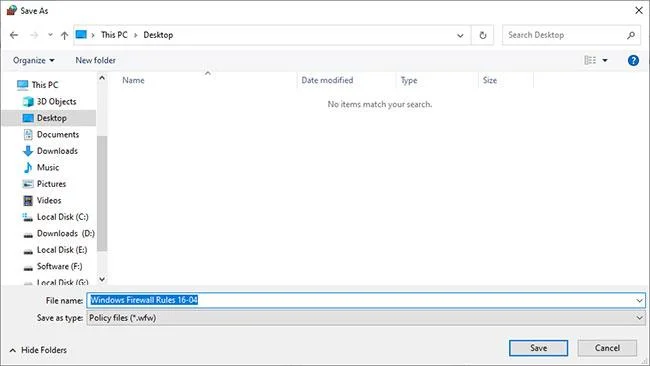Open Videos folder in sidebar
This screenshot has width=650, height=366.
click(49, 200)
